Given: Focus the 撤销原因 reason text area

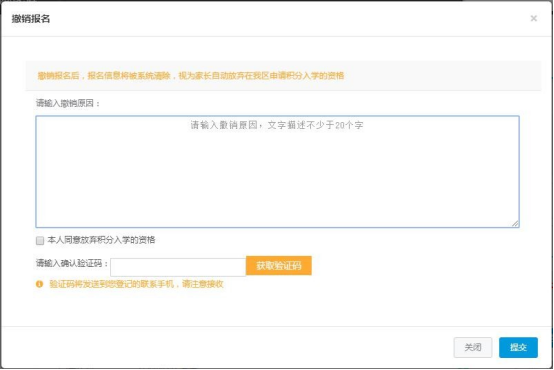Looking at the screenshot, I should [x=277, y=171].
